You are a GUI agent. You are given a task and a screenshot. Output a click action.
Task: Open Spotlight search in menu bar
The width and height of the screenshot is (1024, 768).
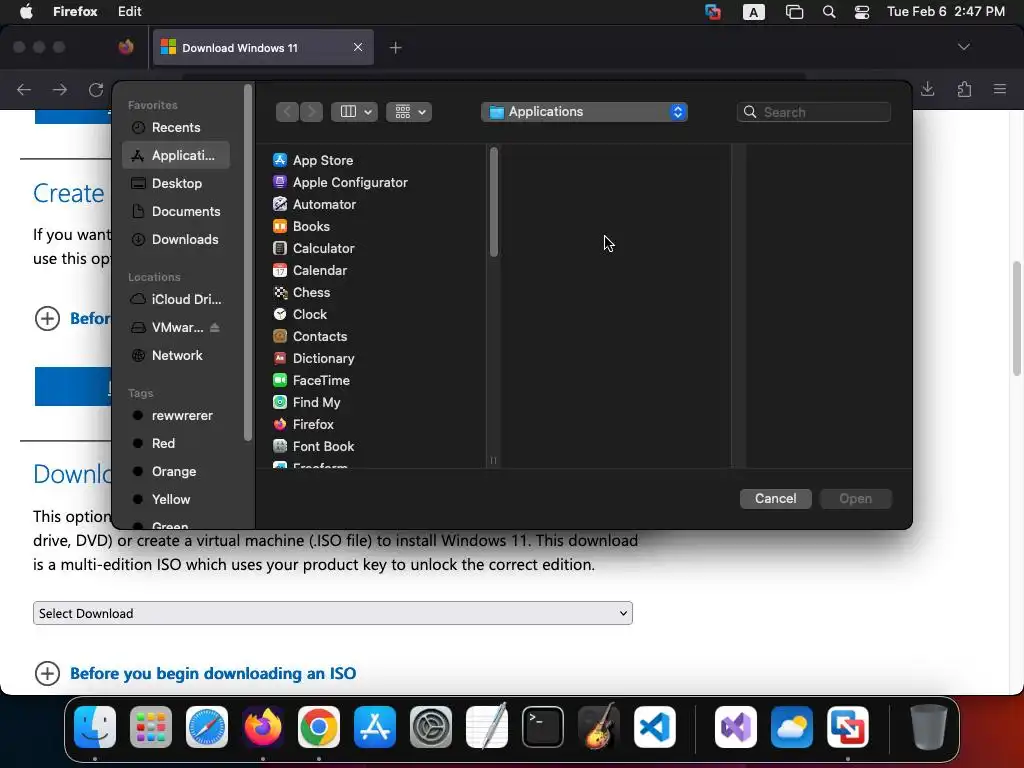pyautogui.click(x=829, y=12)
